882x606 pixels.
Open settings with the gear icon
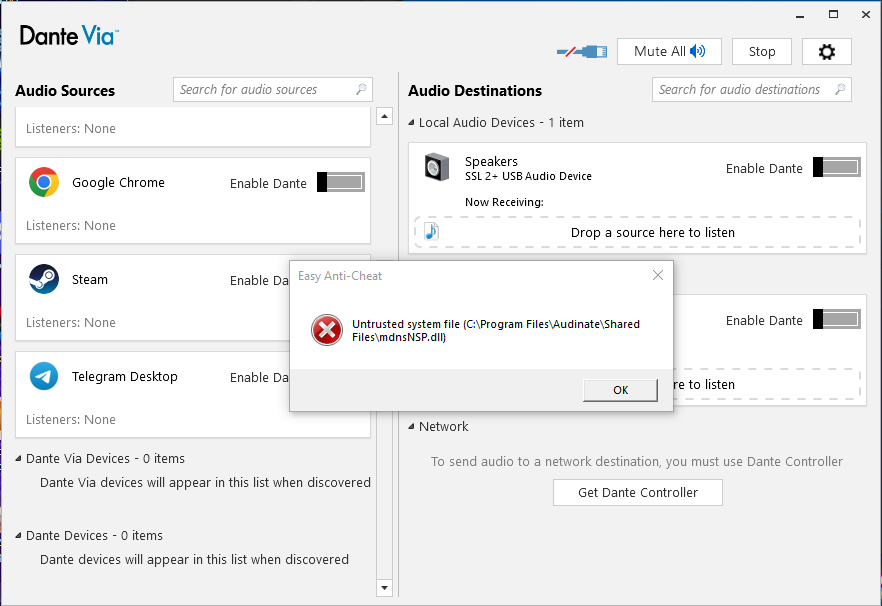[x=826, y=52]
